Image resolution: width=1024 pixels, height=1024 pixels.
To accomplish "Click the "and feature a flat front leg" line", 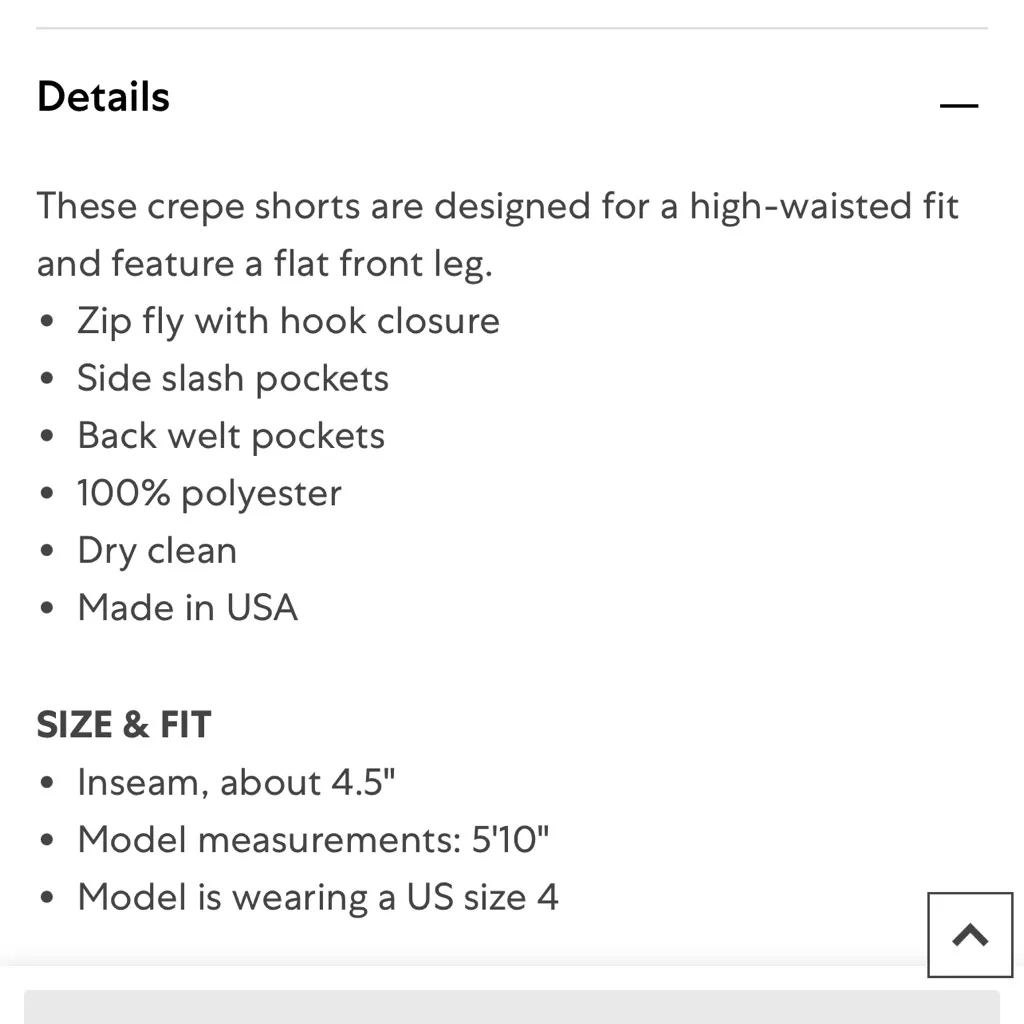I will (265, 263).
